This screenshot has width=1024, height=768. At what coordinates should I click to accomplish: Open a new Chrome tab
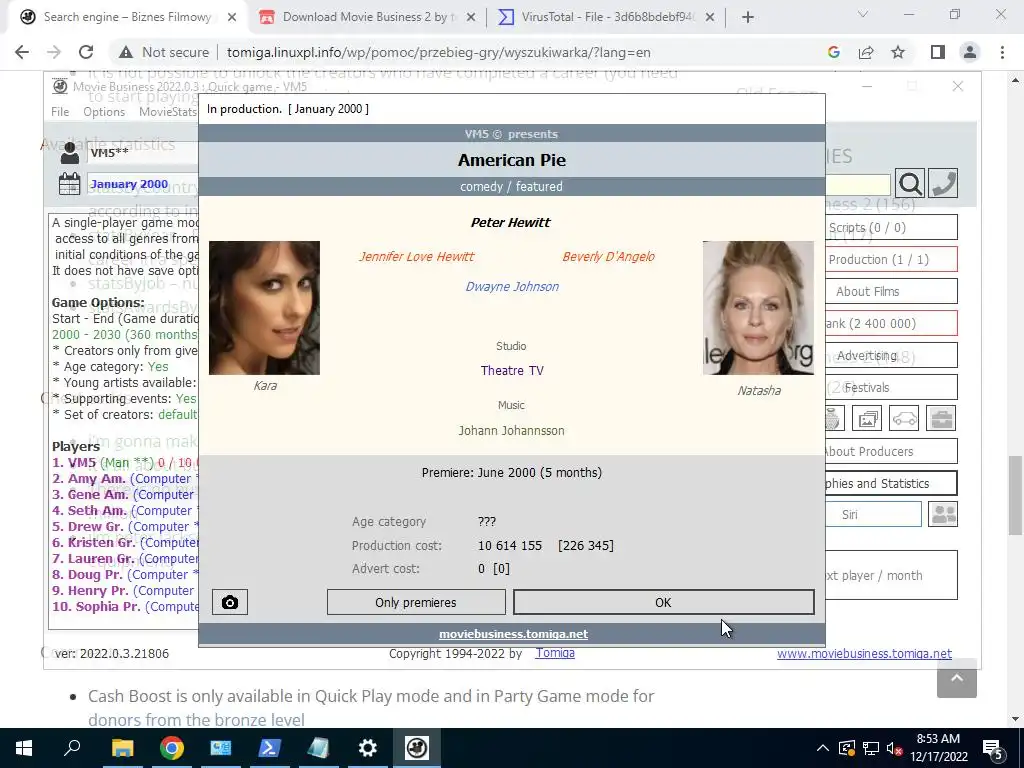748,17
